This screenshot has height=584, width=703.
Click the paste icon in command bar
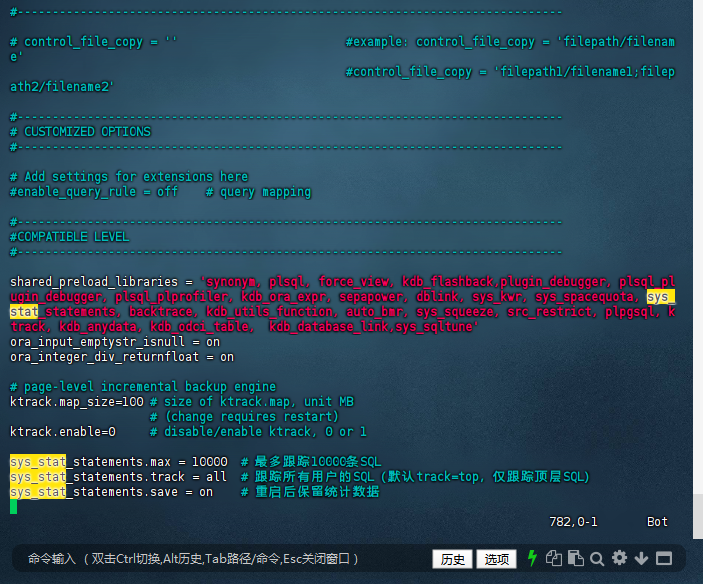pos(576,558)
